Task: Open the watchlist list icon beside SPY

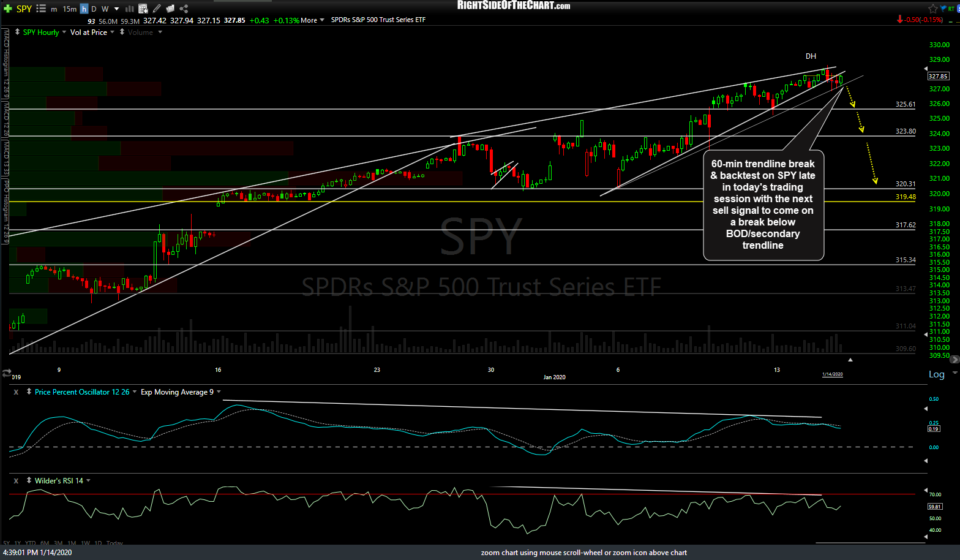Action: [x=41, y=9]
